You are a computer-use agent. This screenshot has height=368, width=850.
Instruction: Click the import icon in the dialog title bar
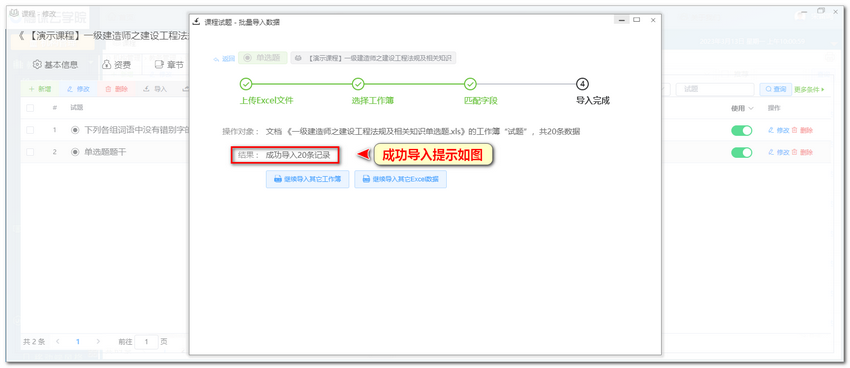pos(196,21)
